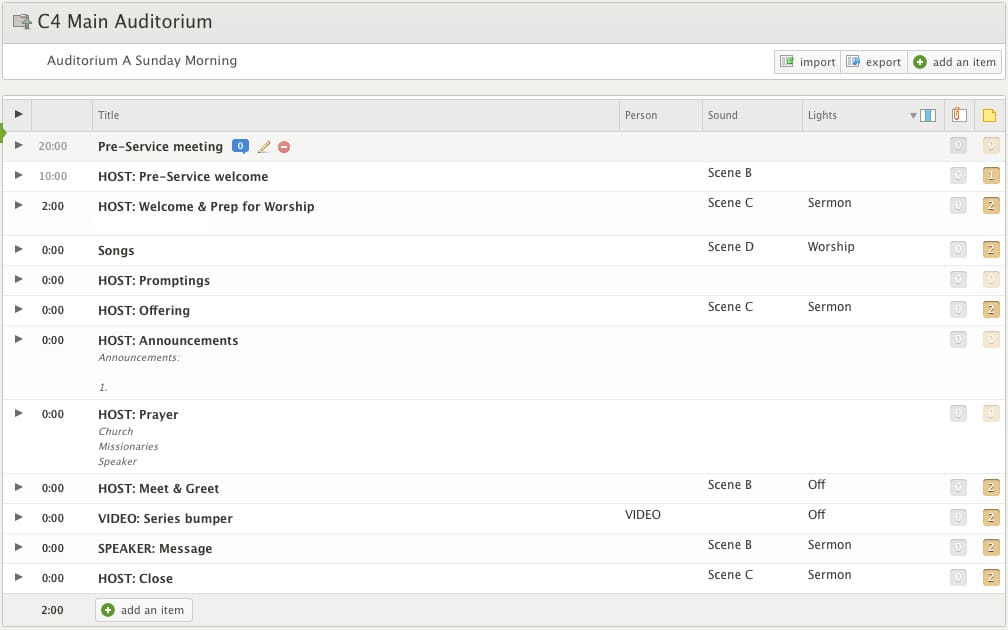The height and width of the screenshot is (630, 1008).
Task: Expand SPEAKER: Message row
Action: tap(19, 547)
